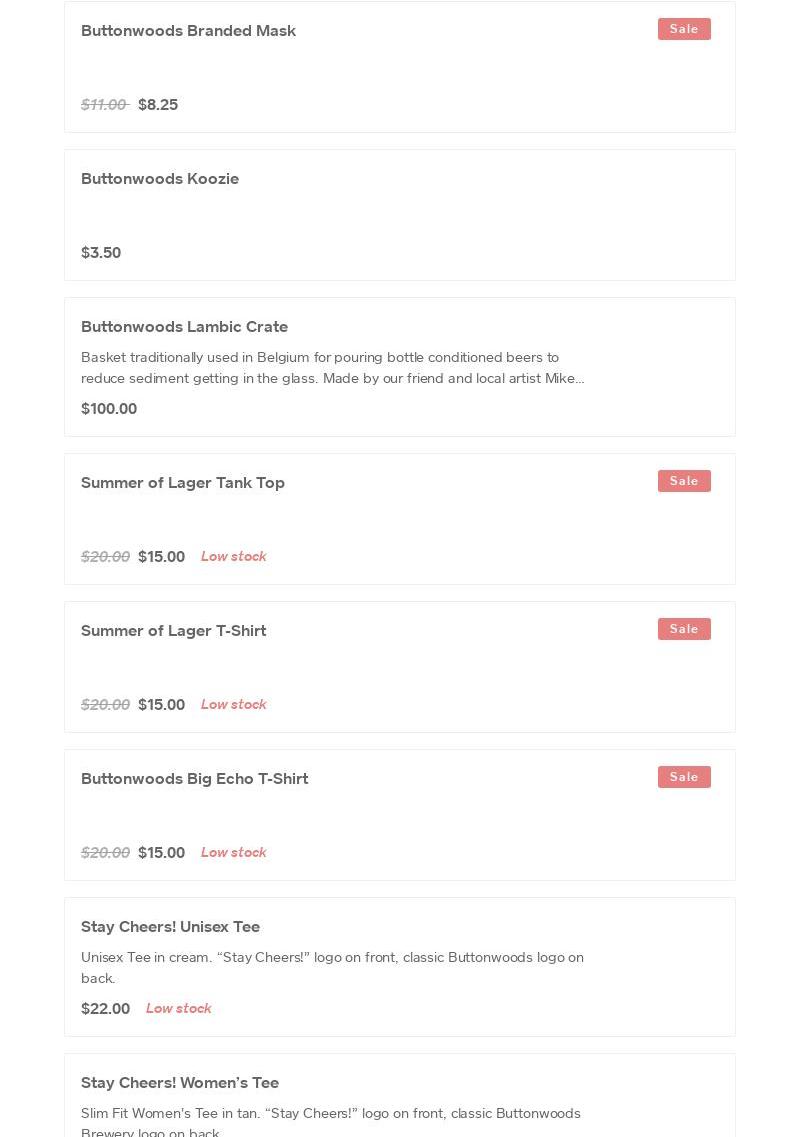The height and width of the screenshot is (1137, 800).
Task: Click the $8.25 sale price
Action: 158,105
